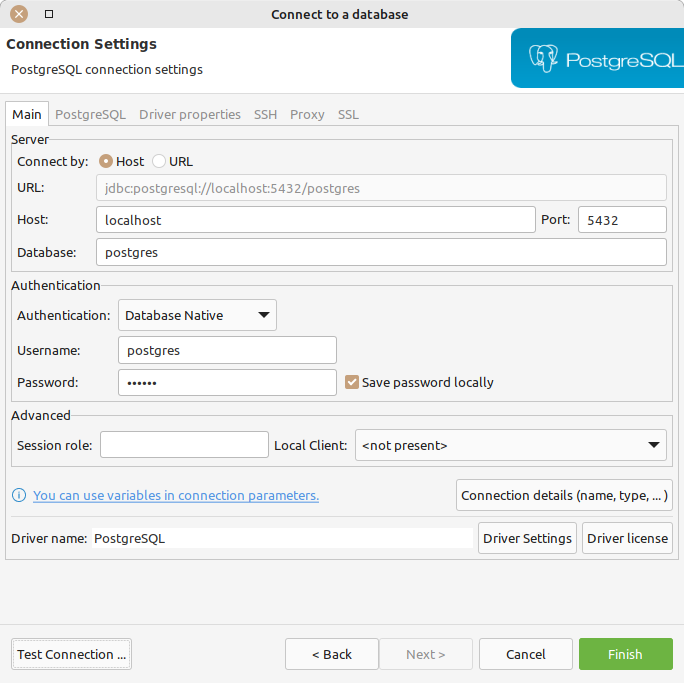Open the SSL tab
Viewport: 684px width, 683px height.
tap(348, 114)
